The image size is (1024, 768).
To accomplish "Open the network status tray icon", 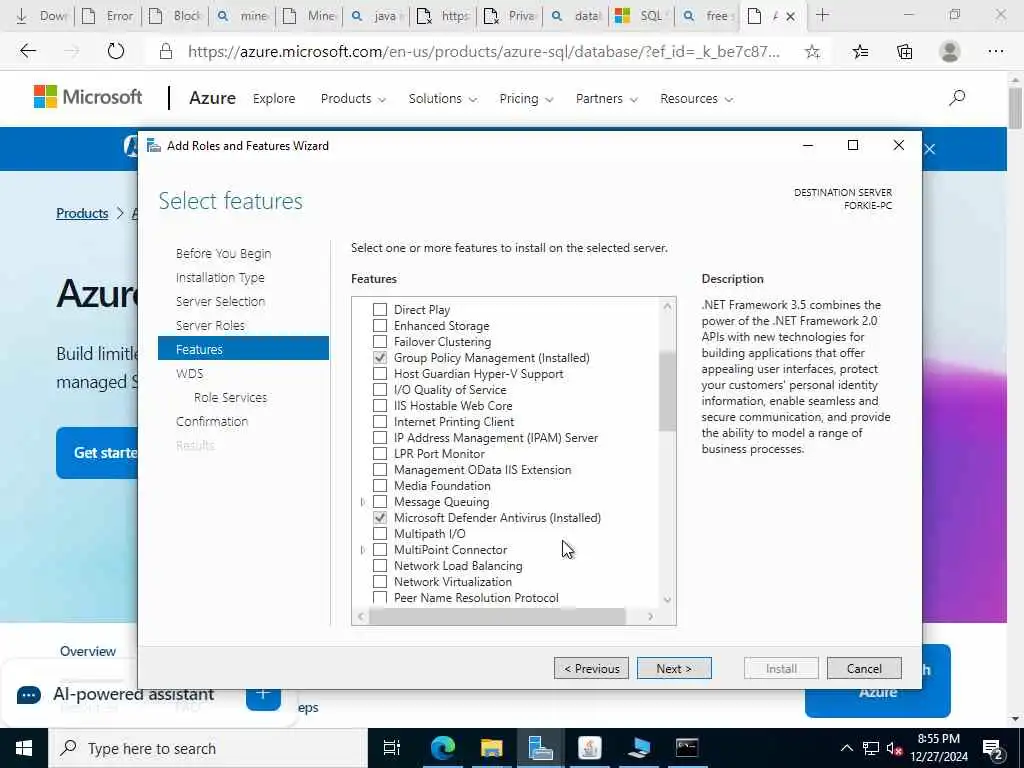I will pos(870,748).
